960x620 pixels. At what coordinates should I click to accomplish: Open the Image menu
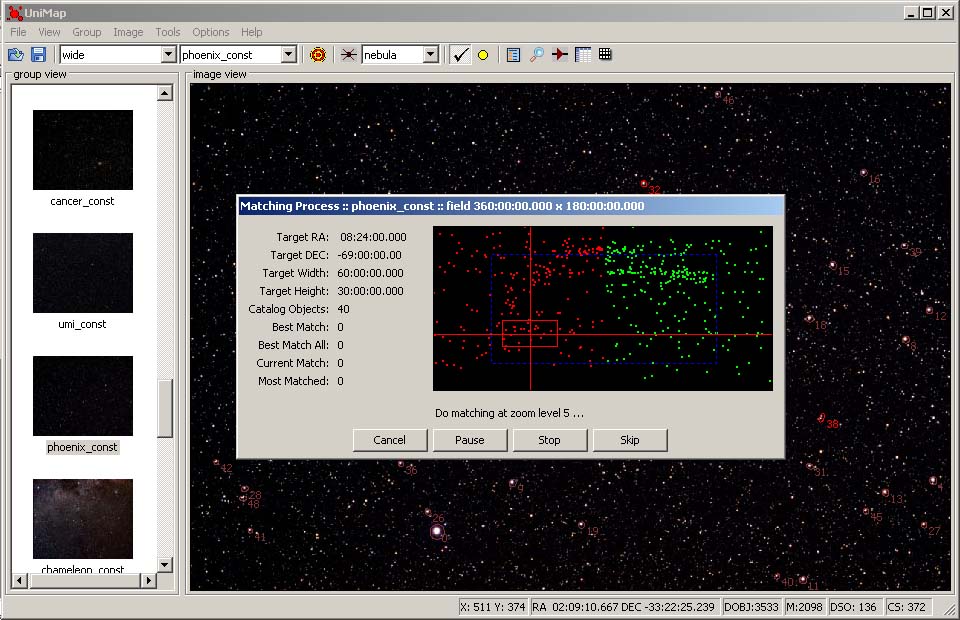(x=128, y=32)
